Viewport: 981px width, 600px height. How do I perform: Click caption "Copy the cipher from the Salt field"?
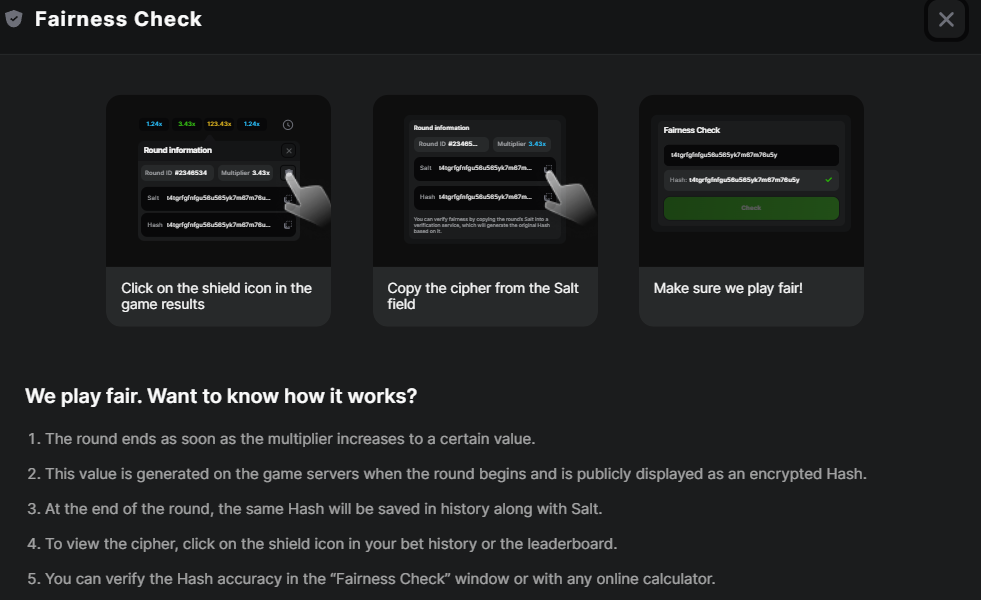(483, 296)
